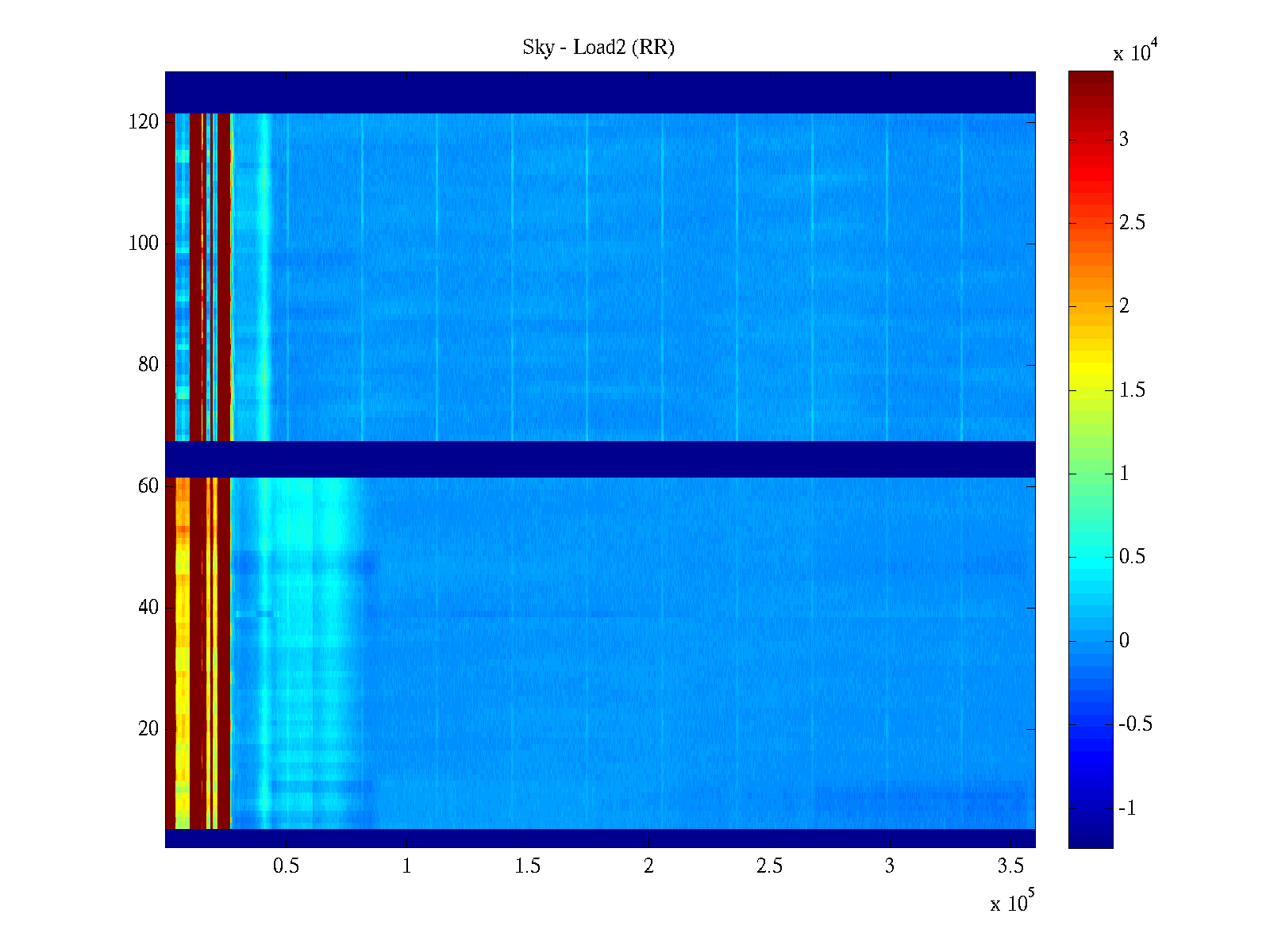1270x952 pixels.
Task: Click the y-axis tick label 100
Action: [143, 244]
